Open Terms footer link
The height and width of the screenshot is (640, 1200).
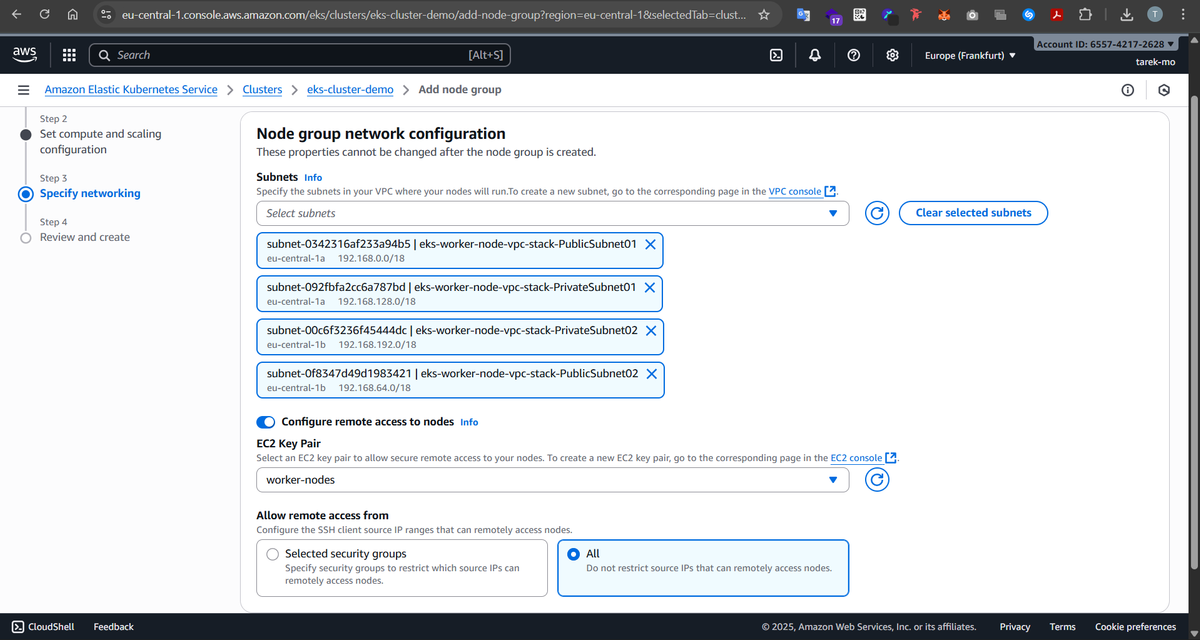1063,627
